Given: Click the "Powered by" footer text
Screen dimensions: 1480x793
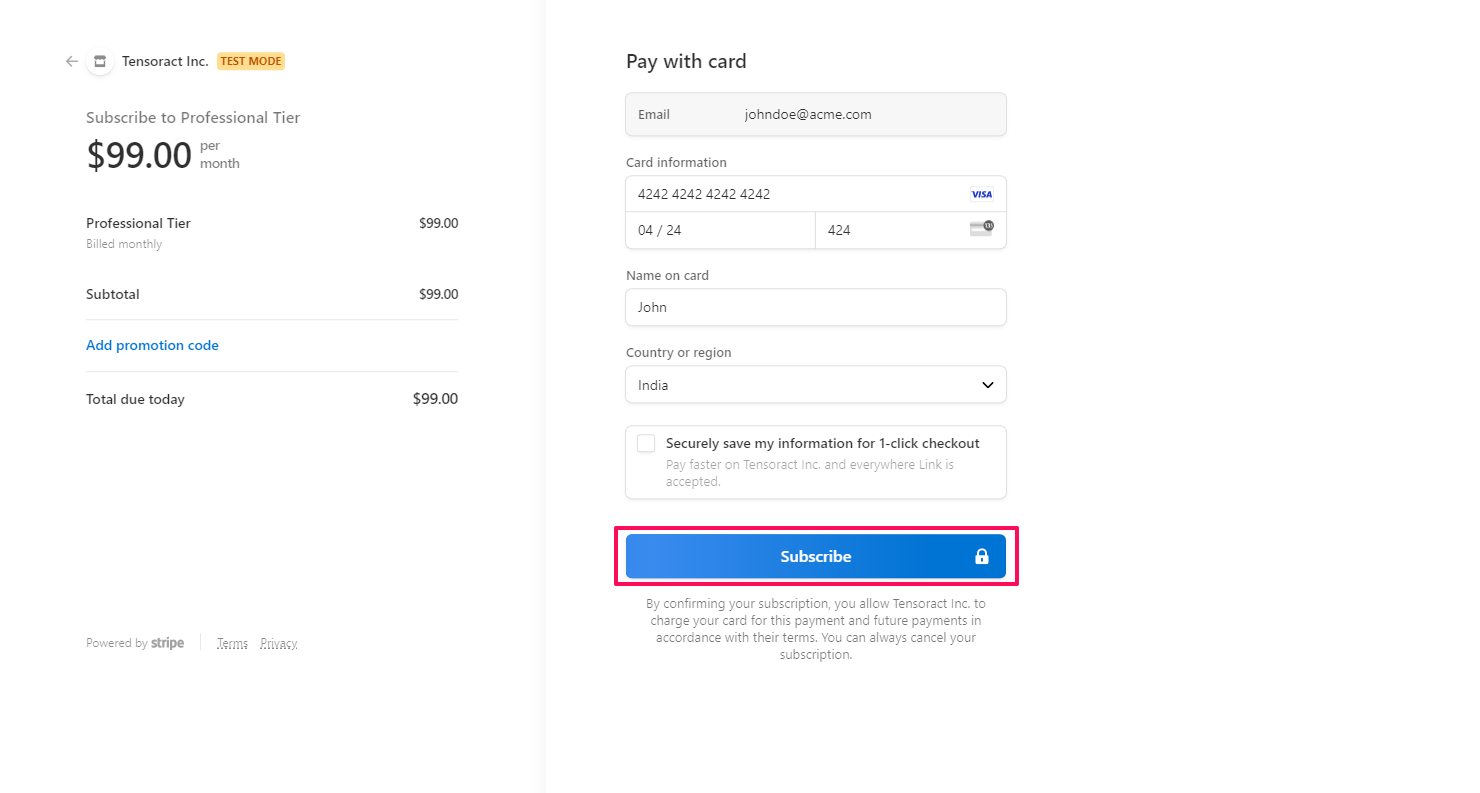Looking at the screenshot, I should (x=116, y=643).
